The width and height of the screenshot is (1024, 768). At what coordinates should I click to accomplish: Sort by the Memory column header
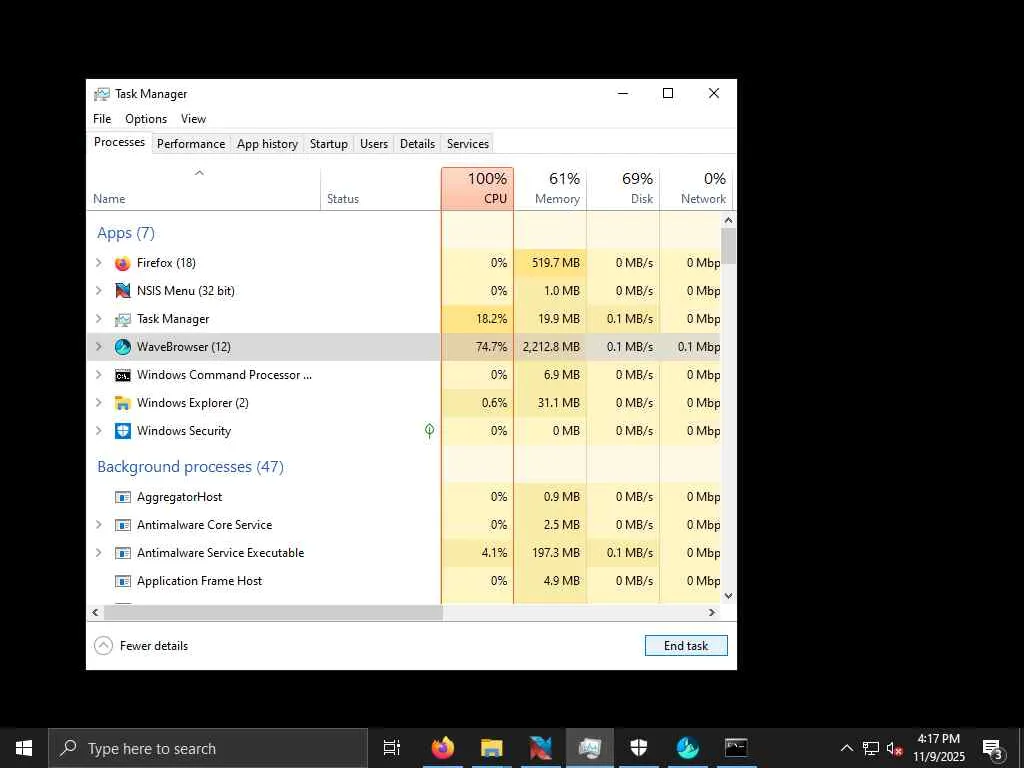(x=551, y=189)
